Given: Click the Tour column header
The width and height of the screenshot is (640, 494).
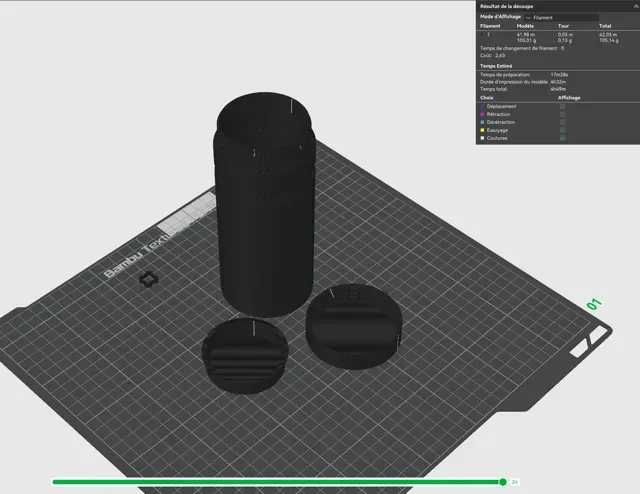Looking at the screenshot, I should pos(563,26).
